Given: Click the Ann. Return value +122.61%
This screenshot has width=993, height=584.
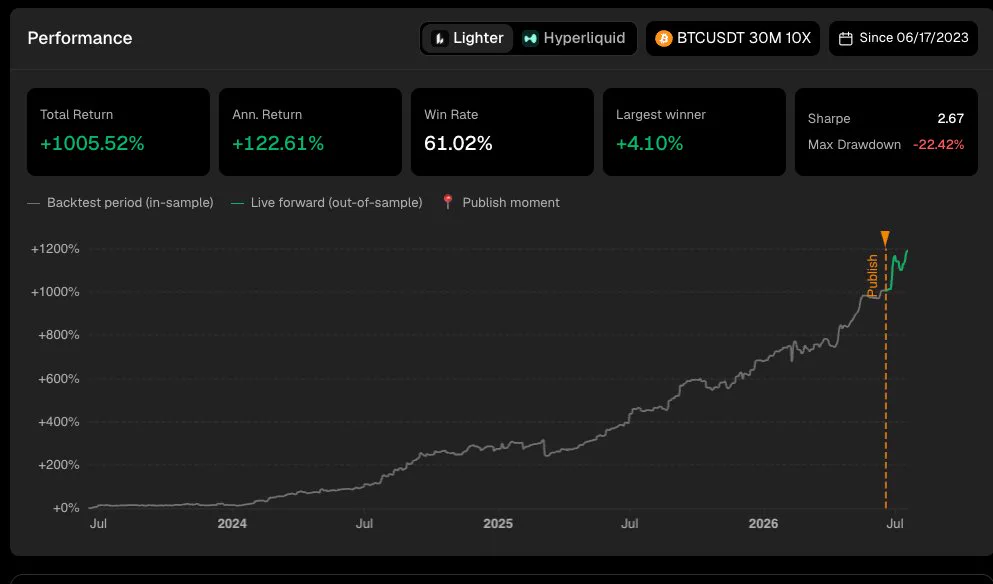Looking at the screenshot, I should coord(278,143).
